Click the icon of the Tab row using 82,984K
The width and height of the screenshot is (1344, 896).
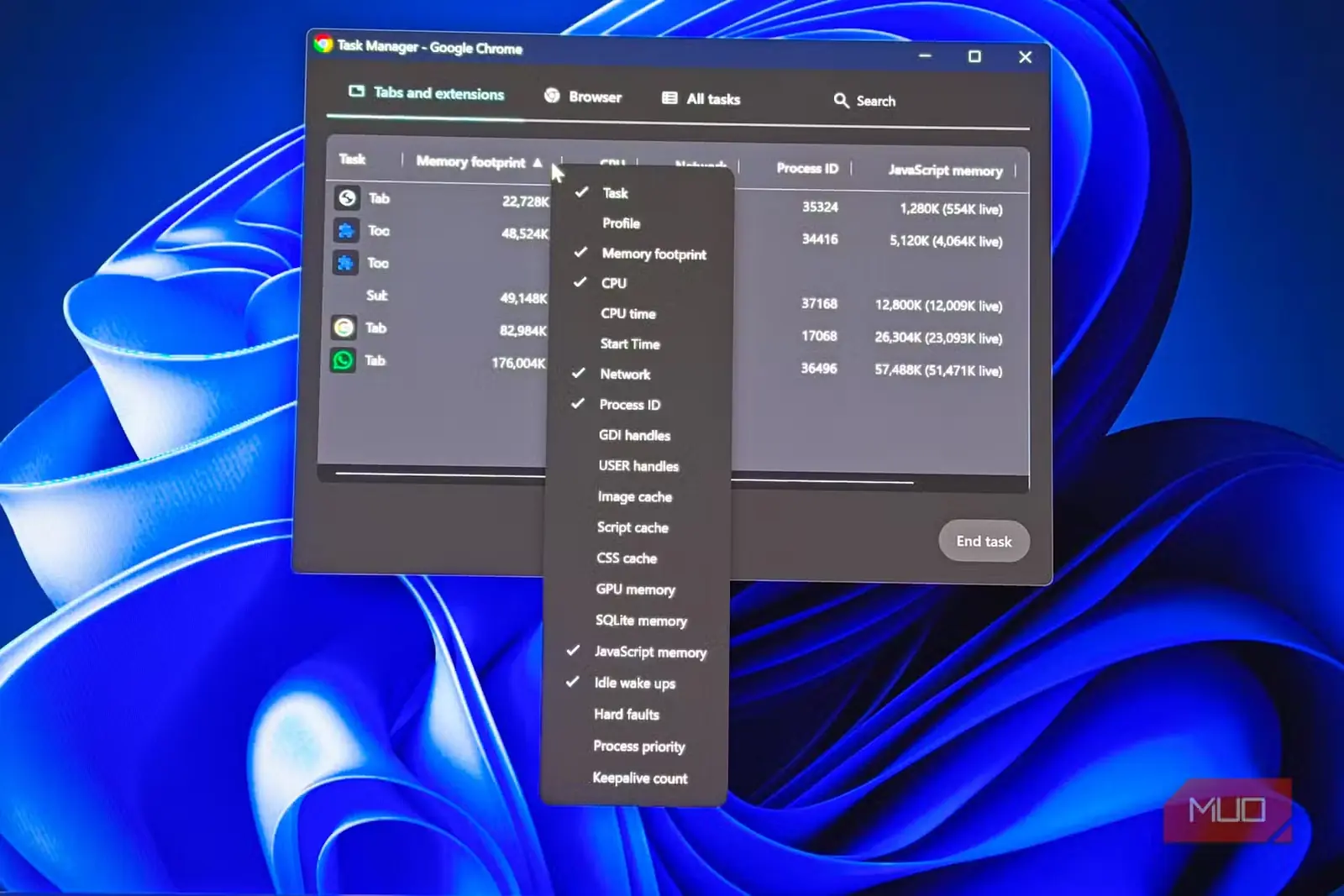[x=344, y=327]
